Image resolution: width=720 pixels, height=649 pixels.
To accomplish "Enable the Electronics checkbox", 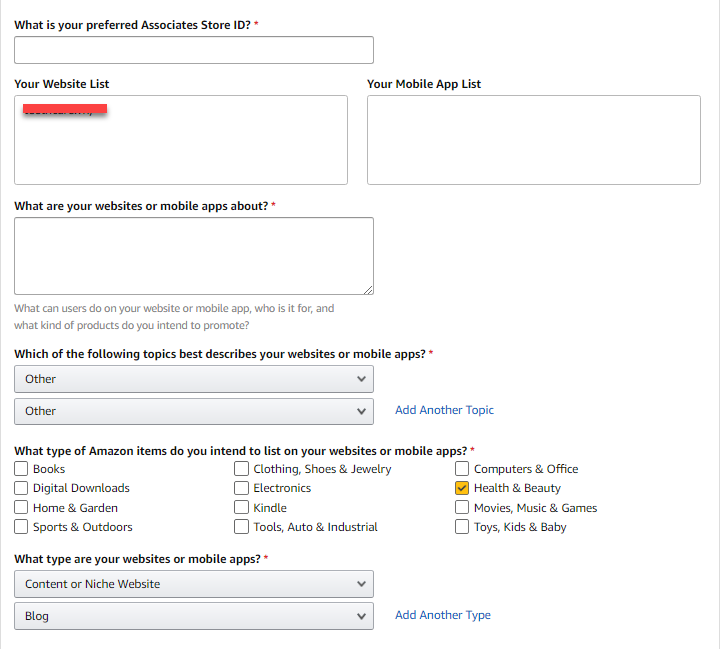I will (242, 488).
